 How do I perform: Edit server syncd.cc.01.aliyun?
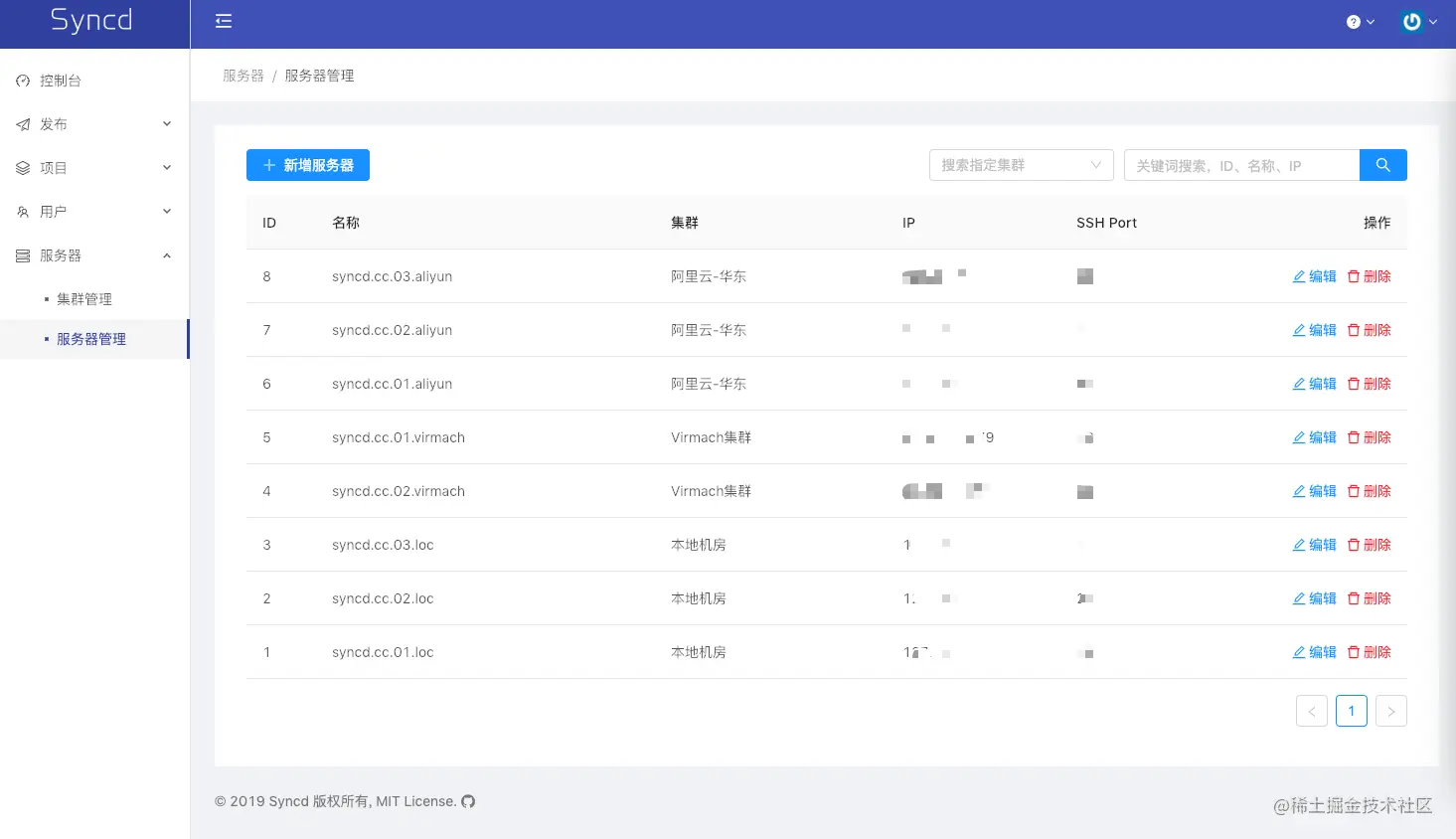(x=1314, y=384)
